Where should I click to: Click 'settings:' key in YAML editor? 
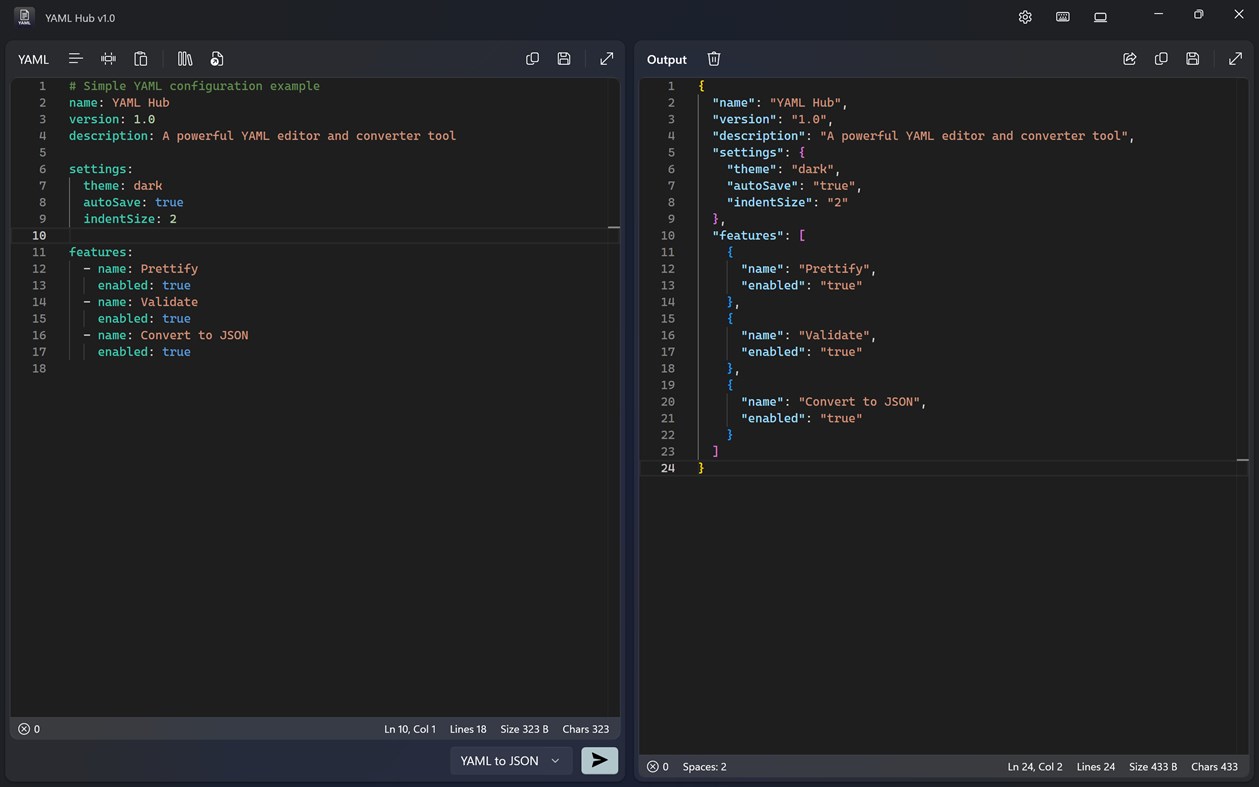pos(101,169)
